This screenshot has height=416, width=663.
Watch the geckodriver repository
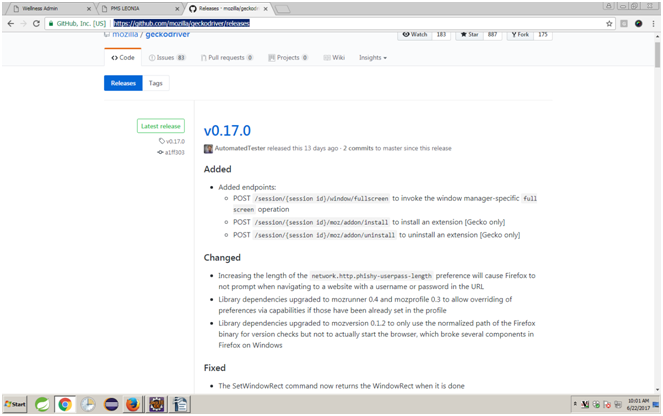pos(415,35)
